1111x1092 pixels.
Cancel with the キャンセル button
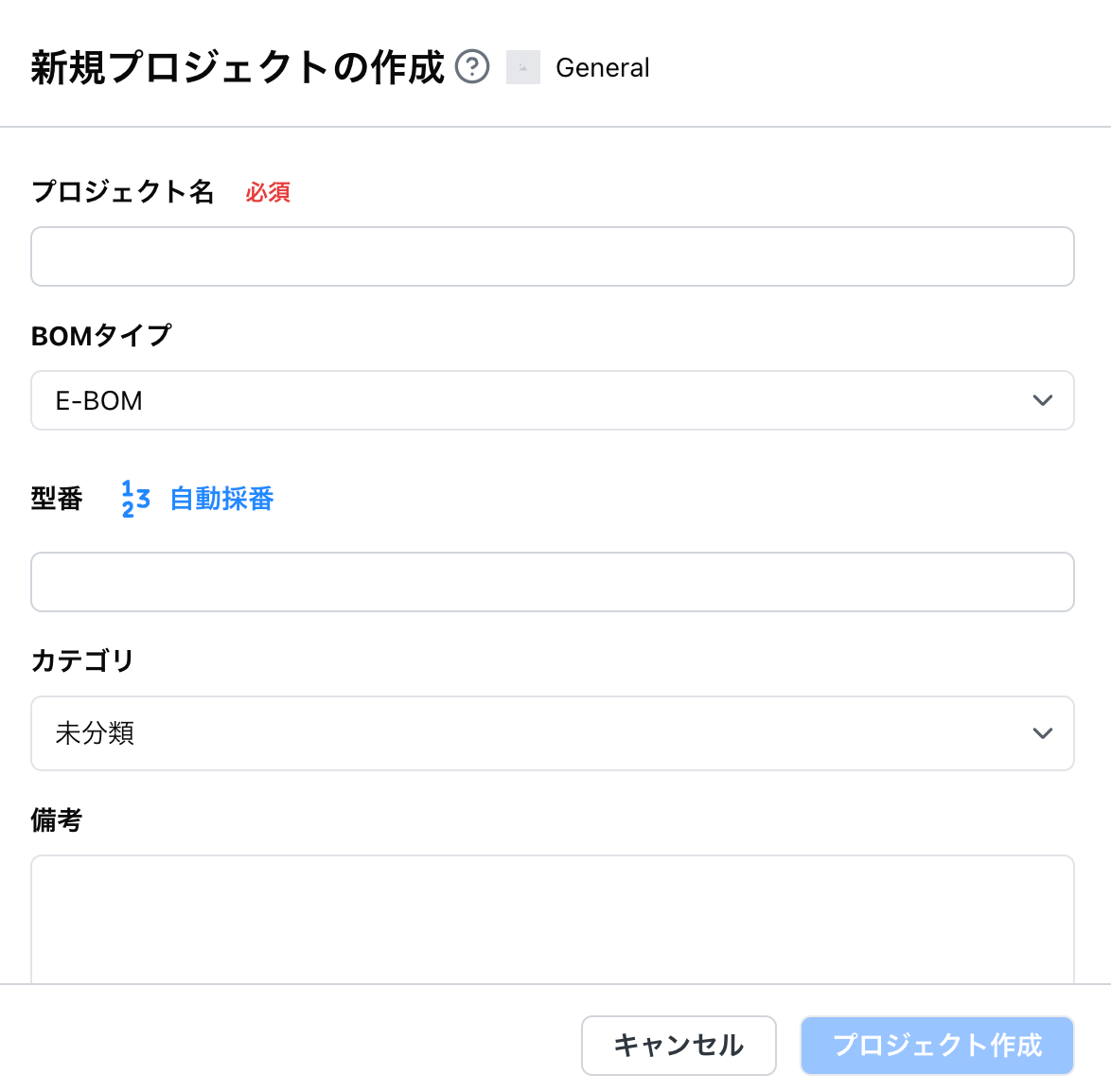(679, 1046)
